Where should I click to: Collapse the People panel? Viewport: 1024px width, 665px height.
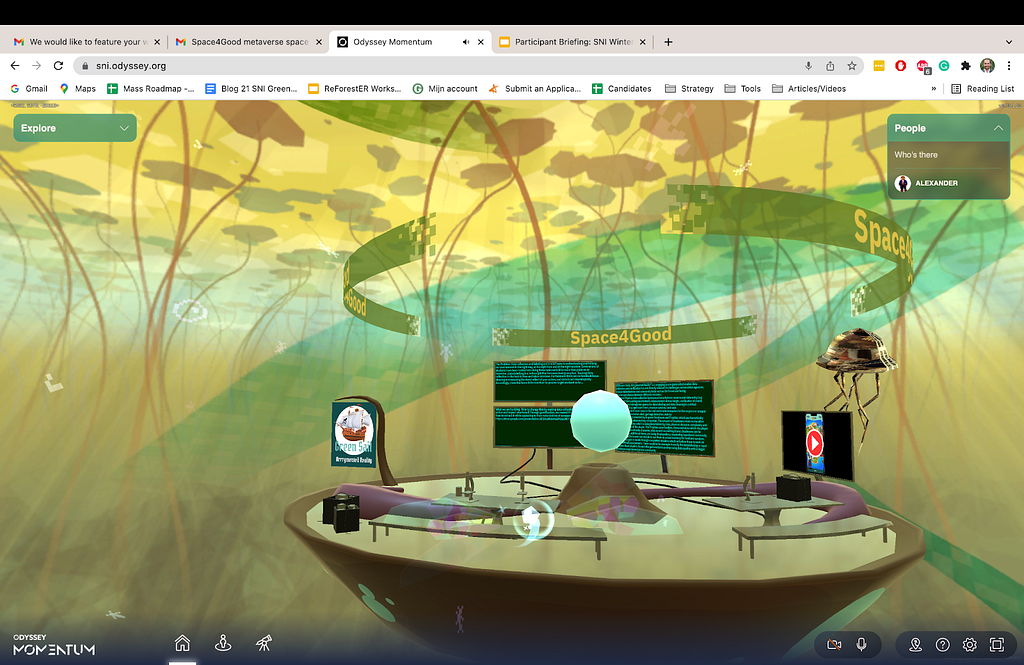[x=998, y=128]
